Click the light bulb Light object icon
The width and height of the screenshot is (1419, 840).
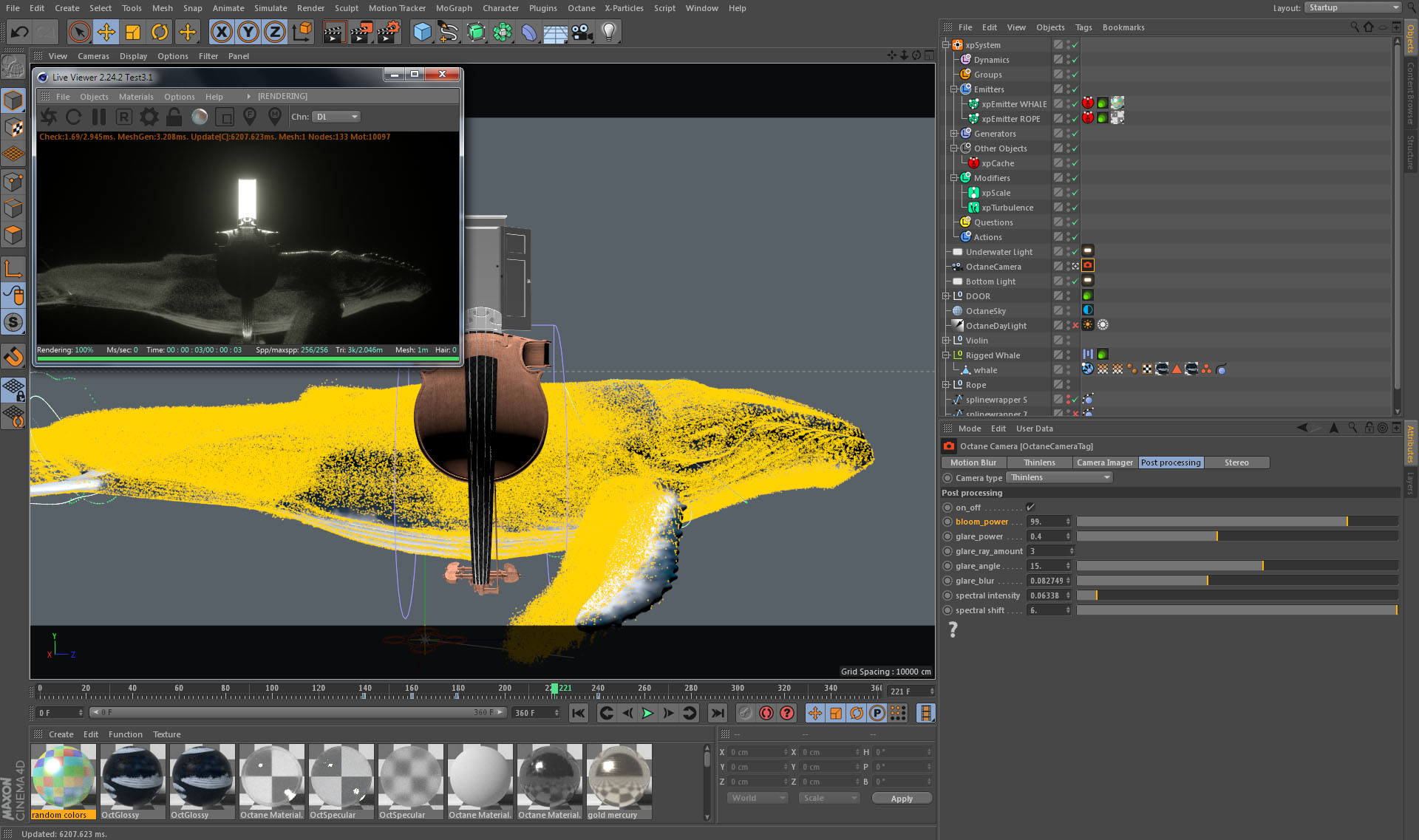pos(608,32)
